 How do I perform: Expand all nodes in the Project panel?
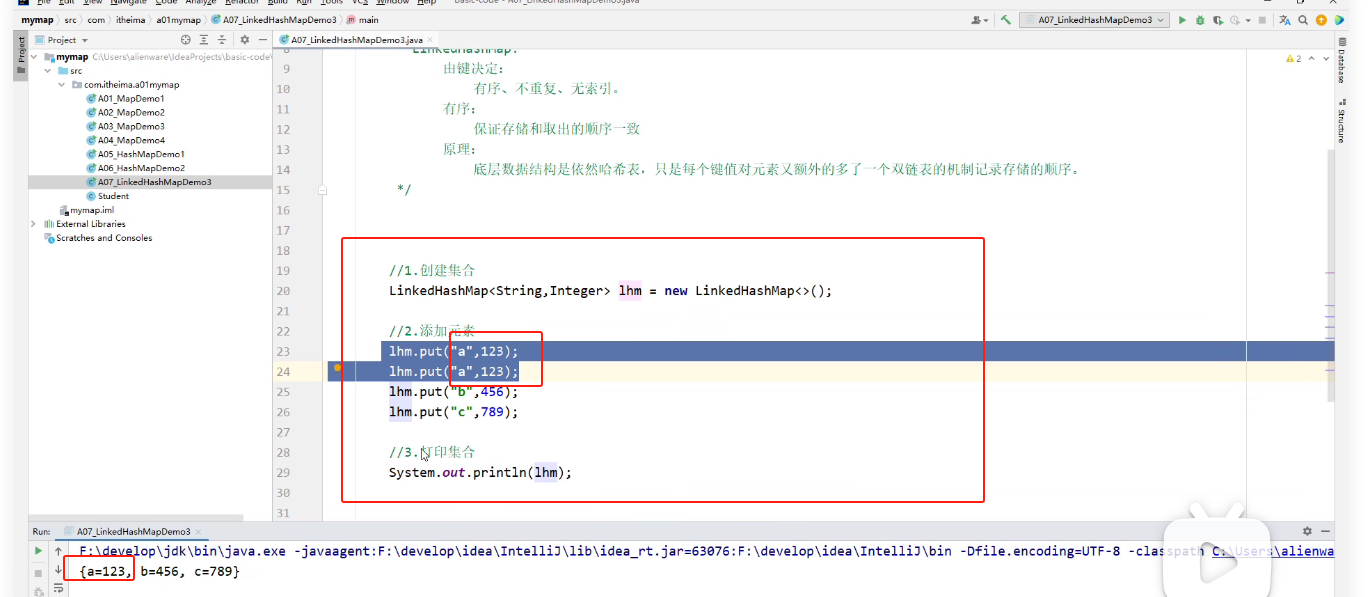(203, 40)
